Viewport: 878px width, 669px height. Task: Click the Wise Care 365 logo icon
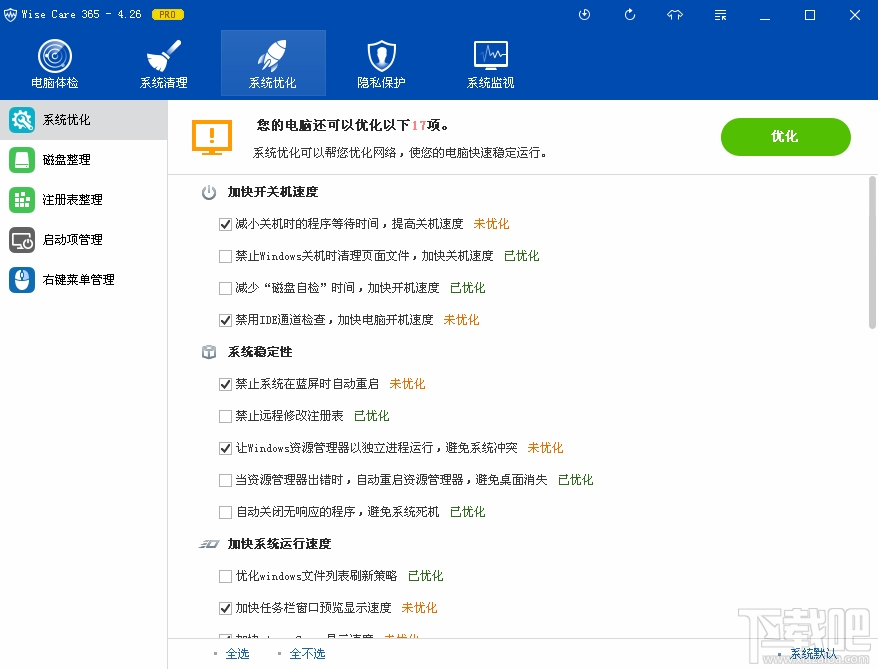[x=10, y=15]
